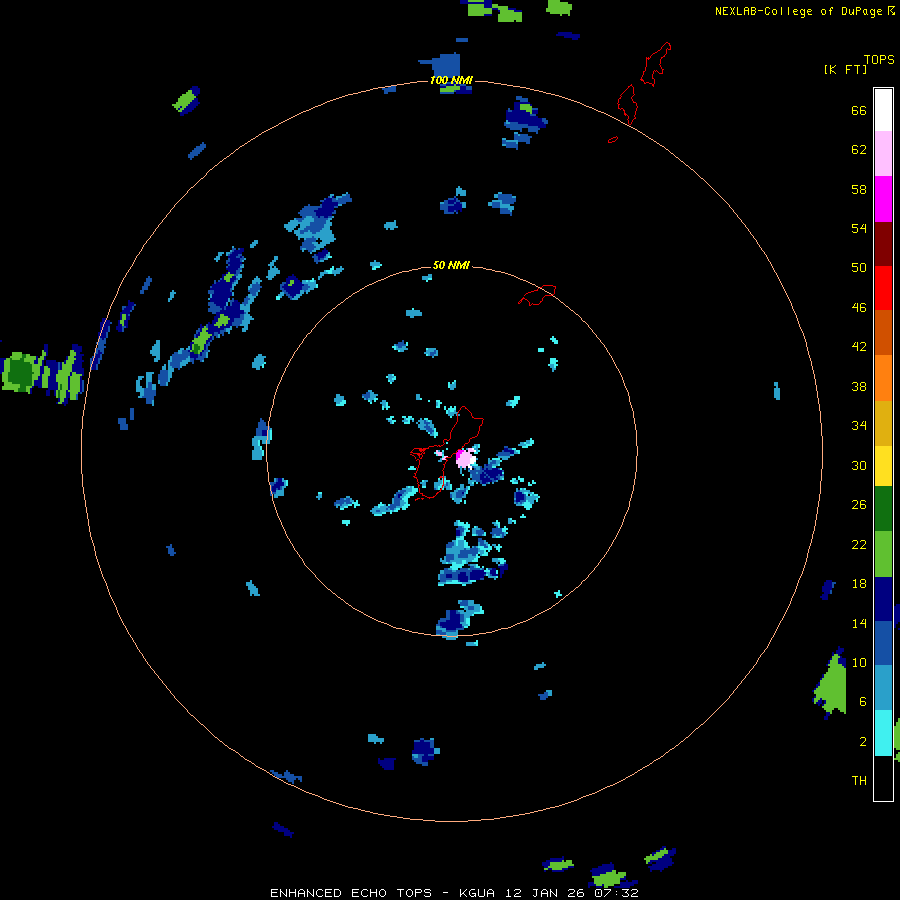900x900 pixels.
Task: Select the white swatch in the legend
Action: click(x=883, y=110)
